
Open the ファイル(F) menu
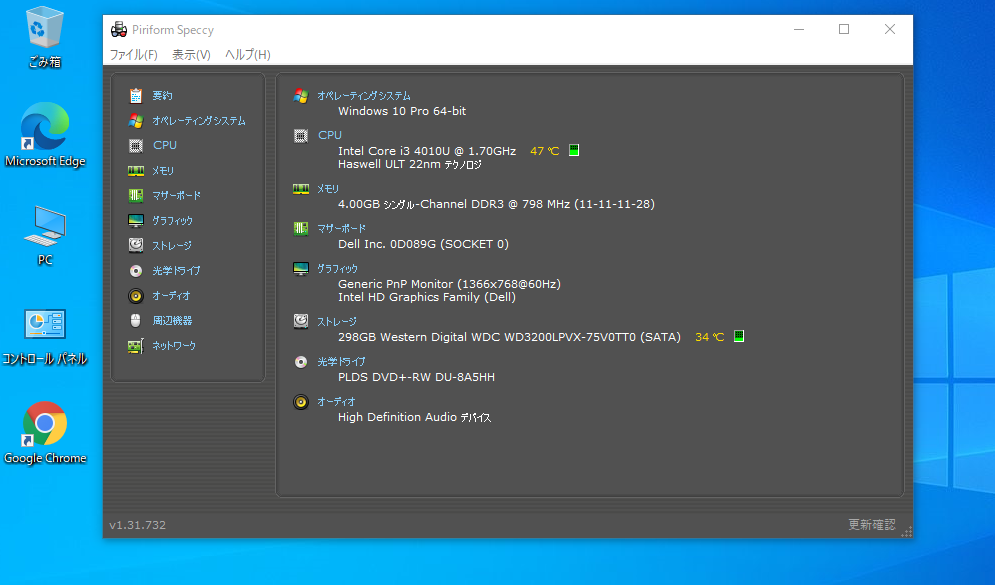[133, 55]
